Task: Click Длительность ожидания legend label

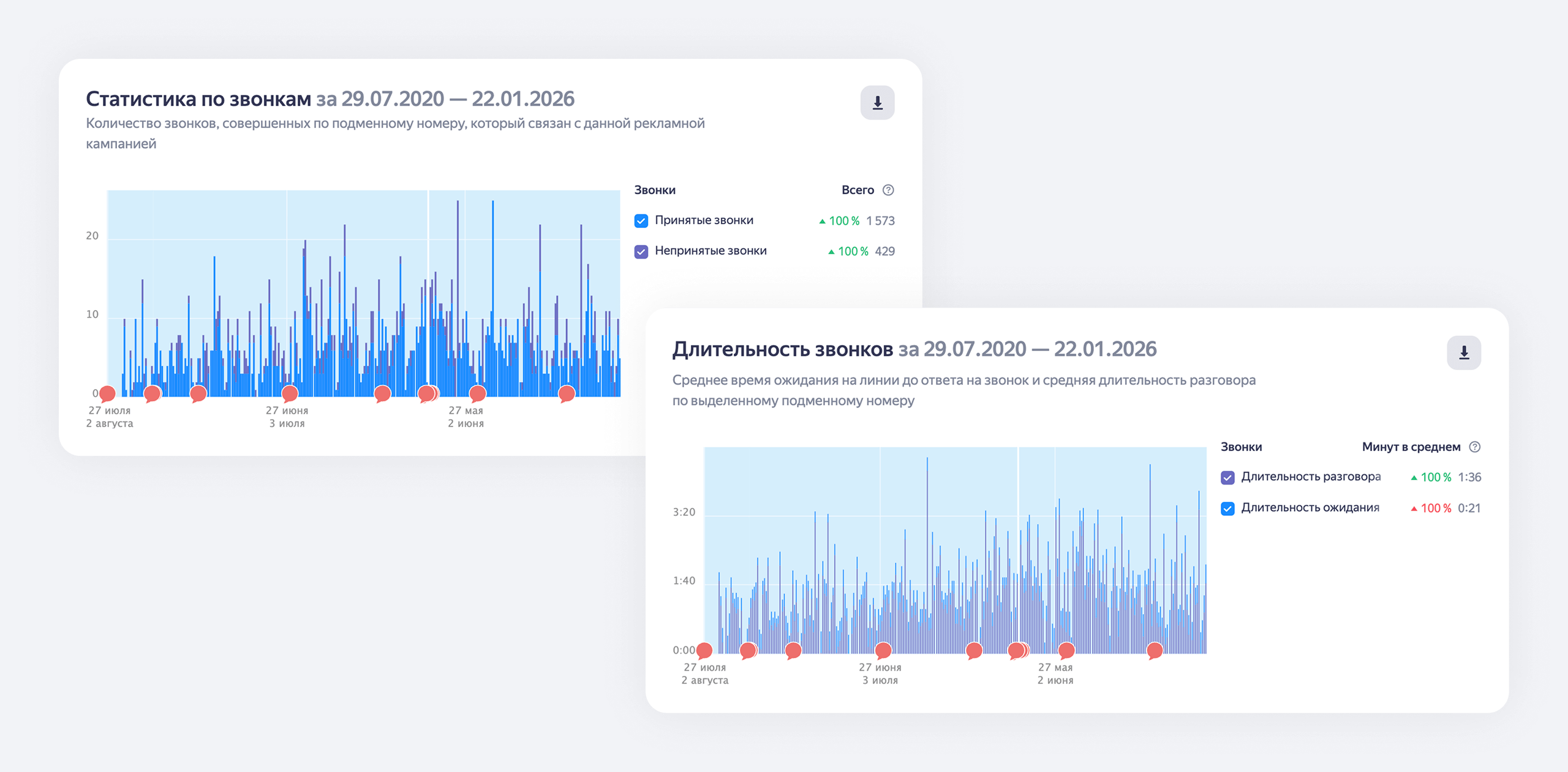Action: 1310,507
